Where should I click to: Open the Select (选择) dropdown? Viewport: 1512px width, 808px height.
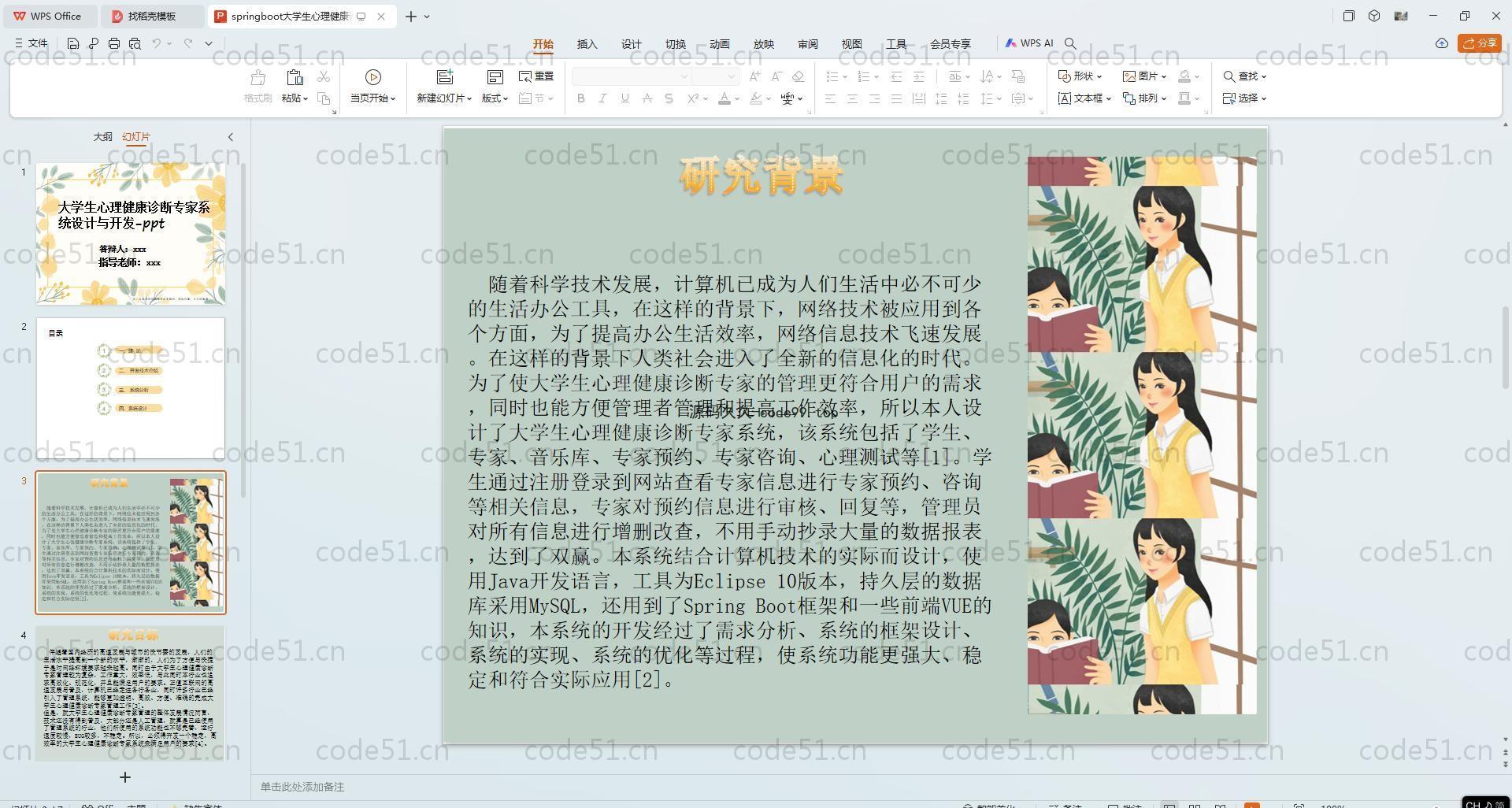point(1244,98)
